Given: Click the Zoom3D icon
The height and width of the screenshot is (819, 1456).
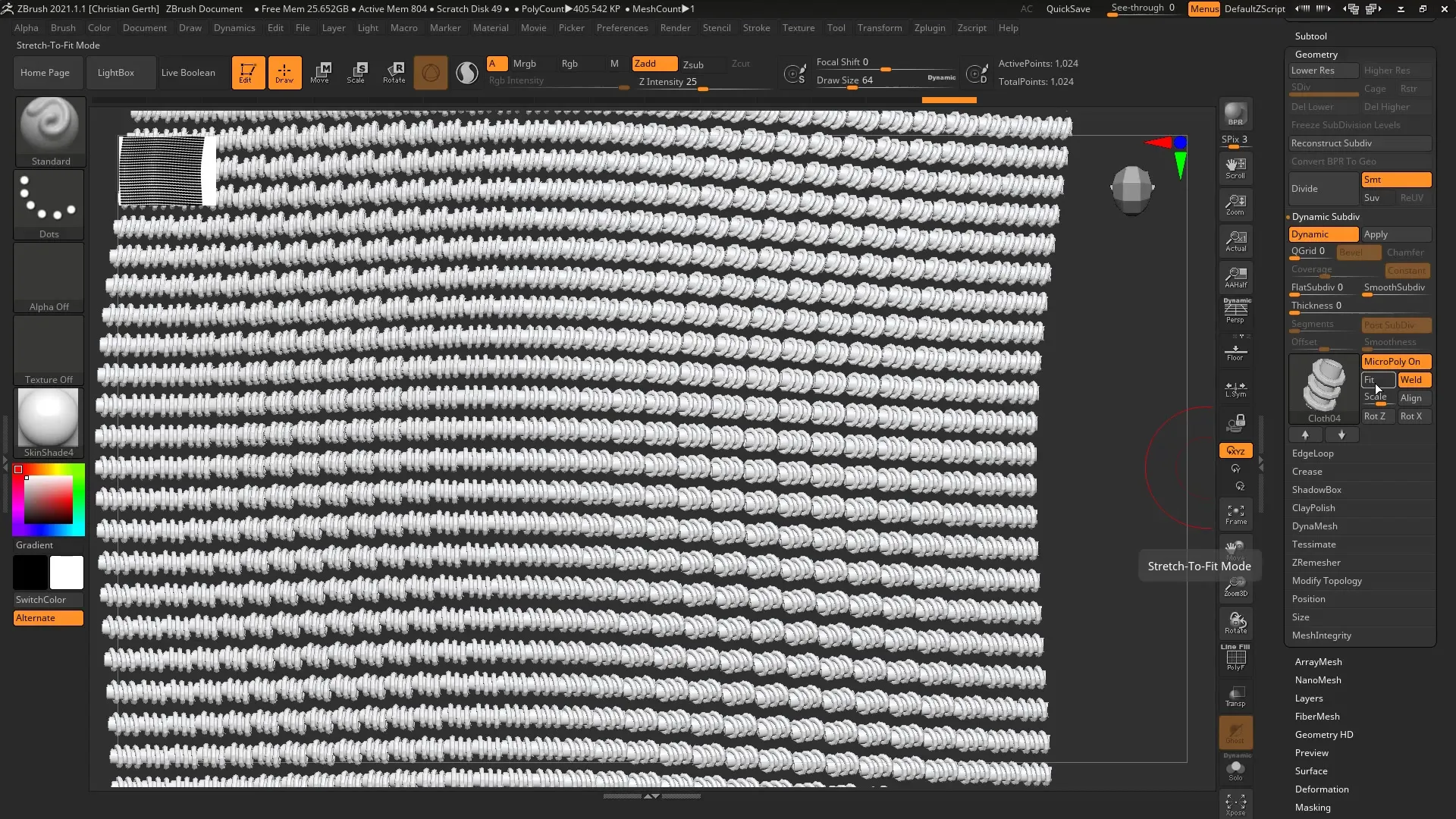Looking at the screenshot, I should [1235, 587].
